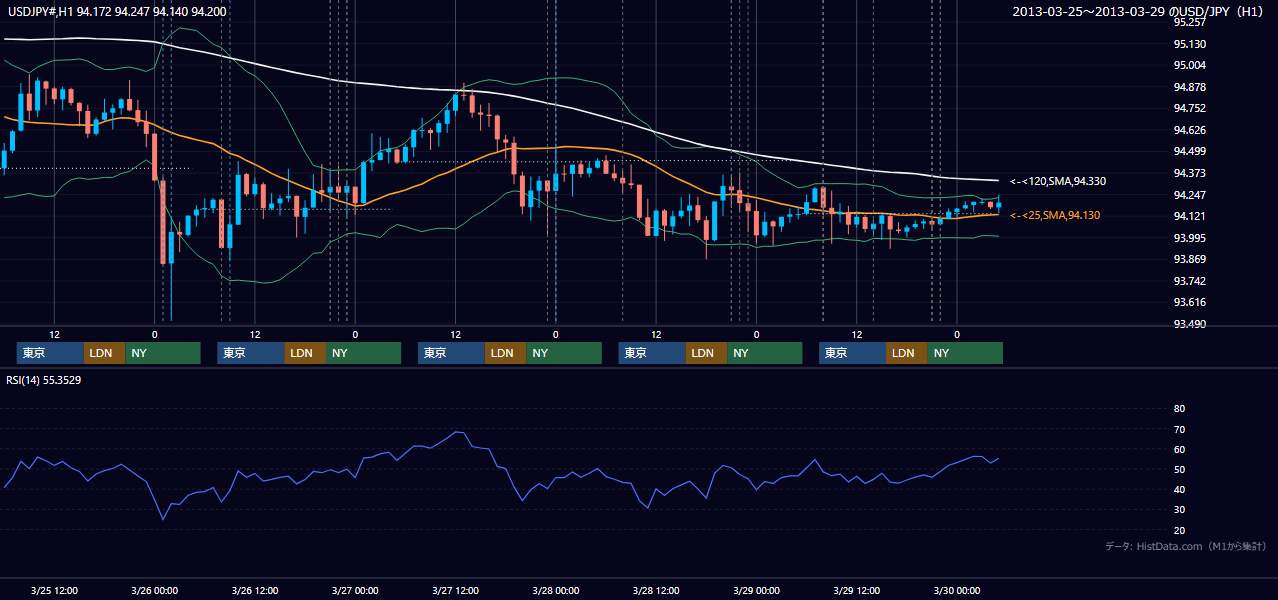Click the 2013-03-25〜2013-03-29 USD/JPY title

(x=1140, y=12)
